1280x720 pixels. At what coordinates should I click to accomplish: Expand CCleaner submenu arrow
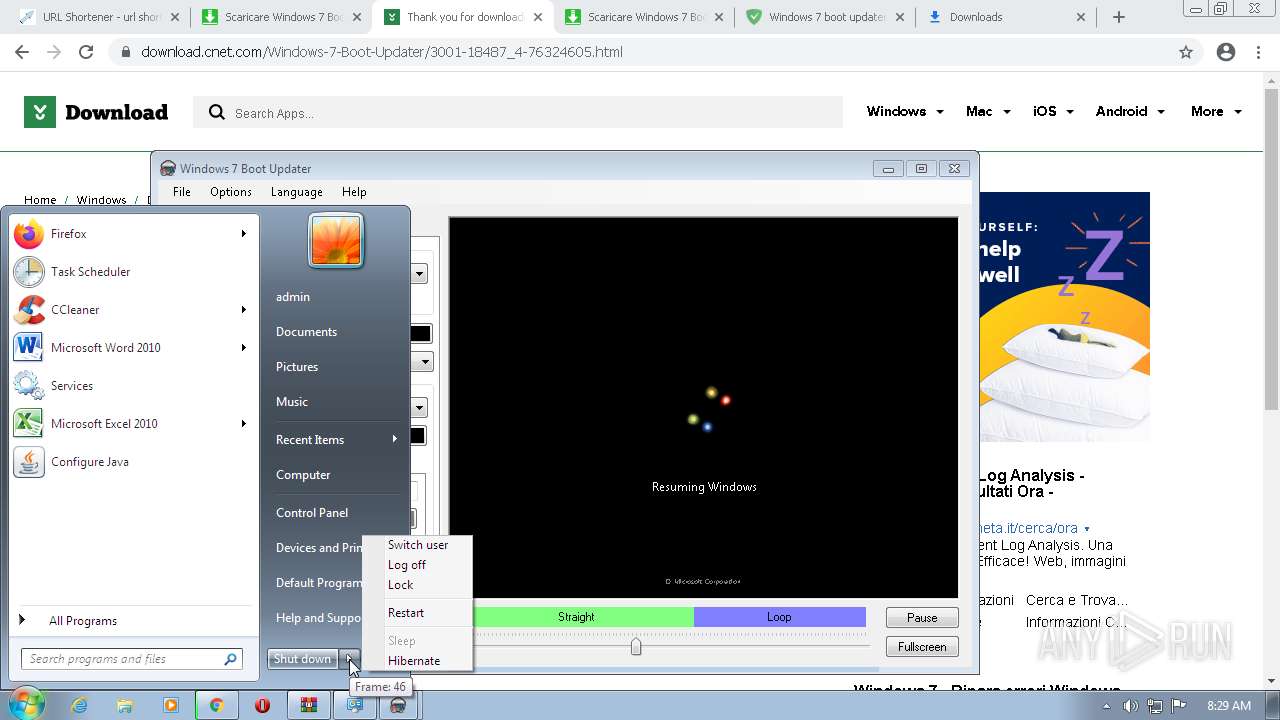point(243,310)
